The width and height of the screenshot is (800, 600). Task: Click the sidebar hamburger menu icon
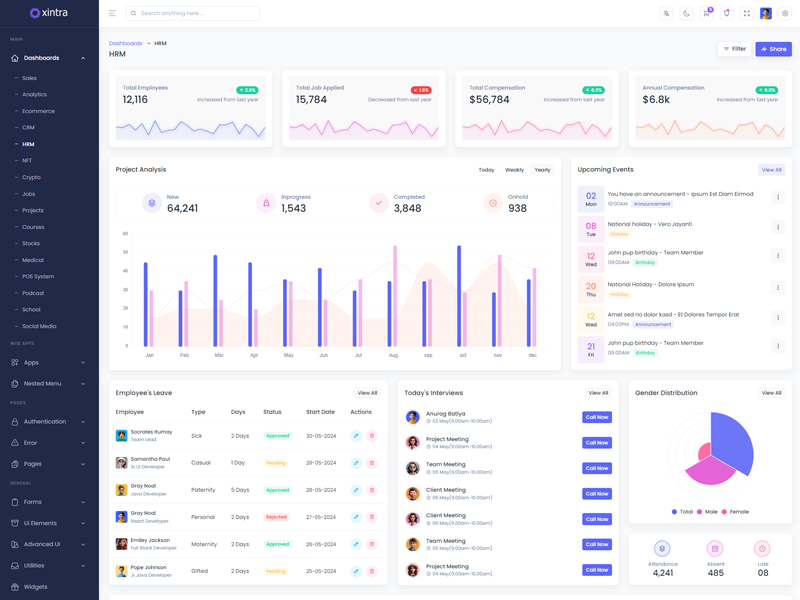[112, 14]
